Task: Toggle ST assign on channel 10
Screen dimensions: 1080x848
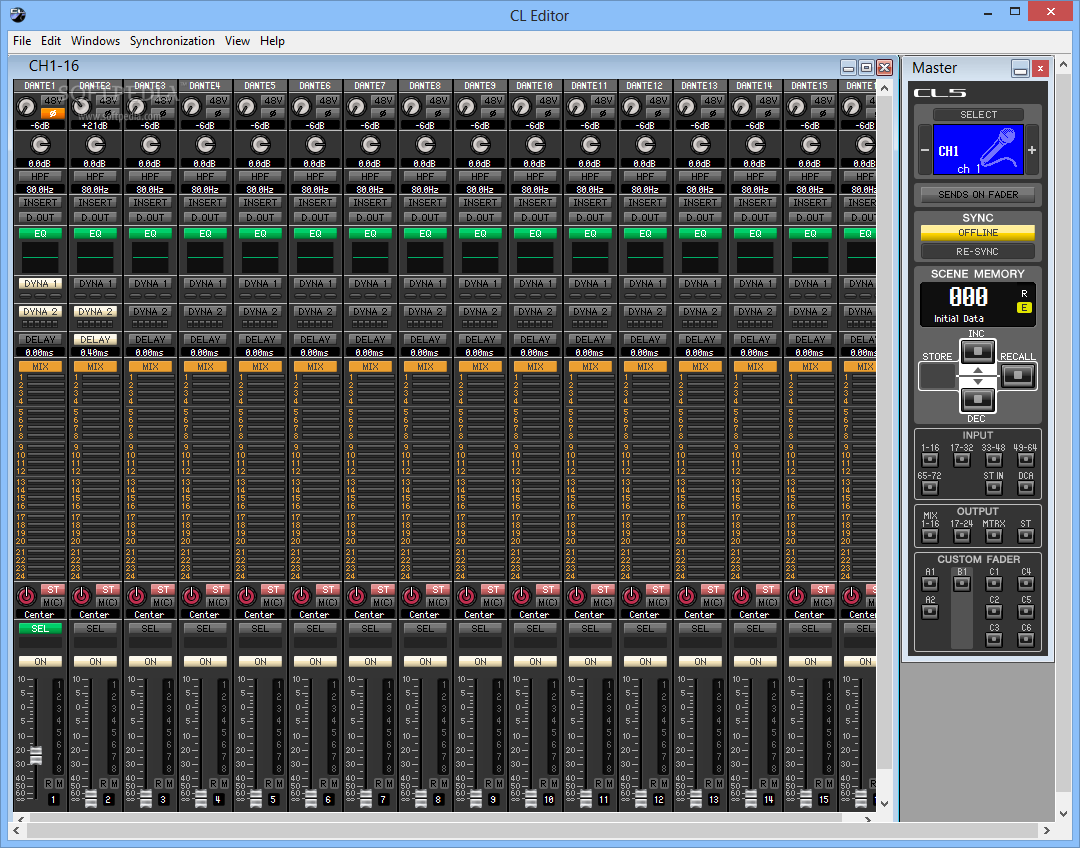Action: (548, 590)
